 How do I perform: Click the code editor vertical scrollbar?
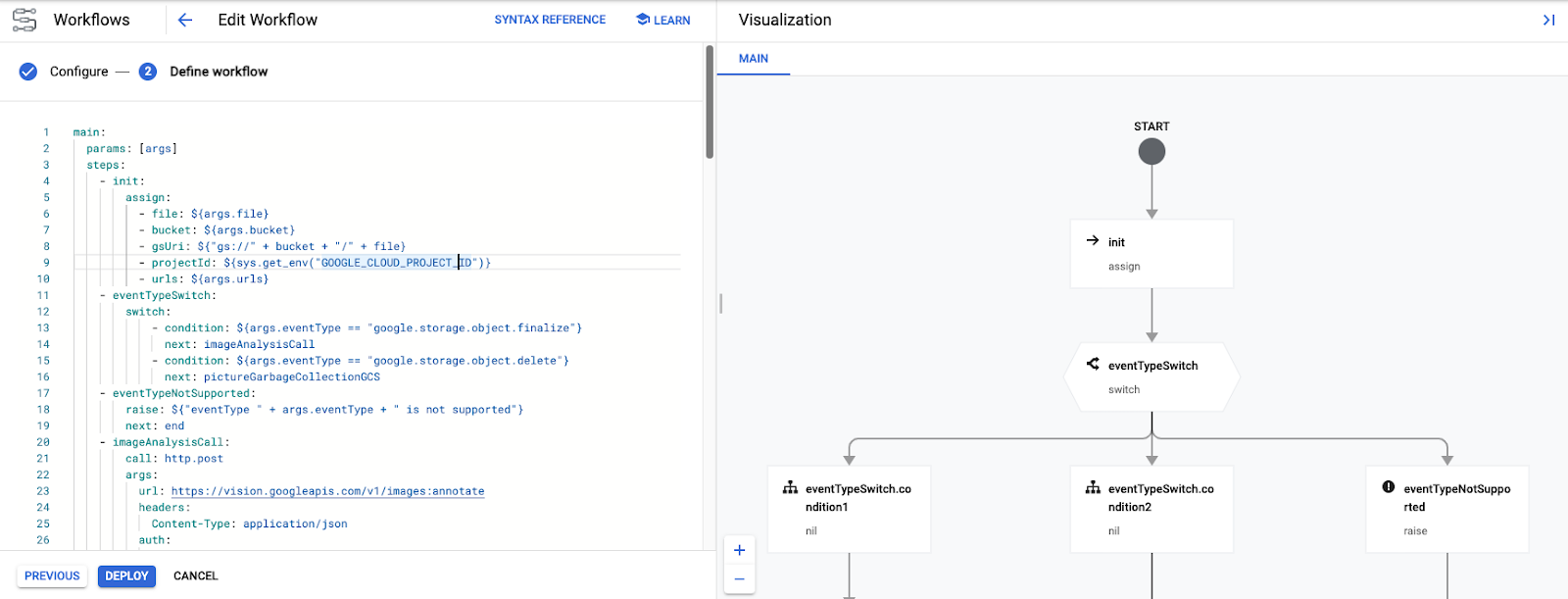pyautogui.click(x=710, y=103)
